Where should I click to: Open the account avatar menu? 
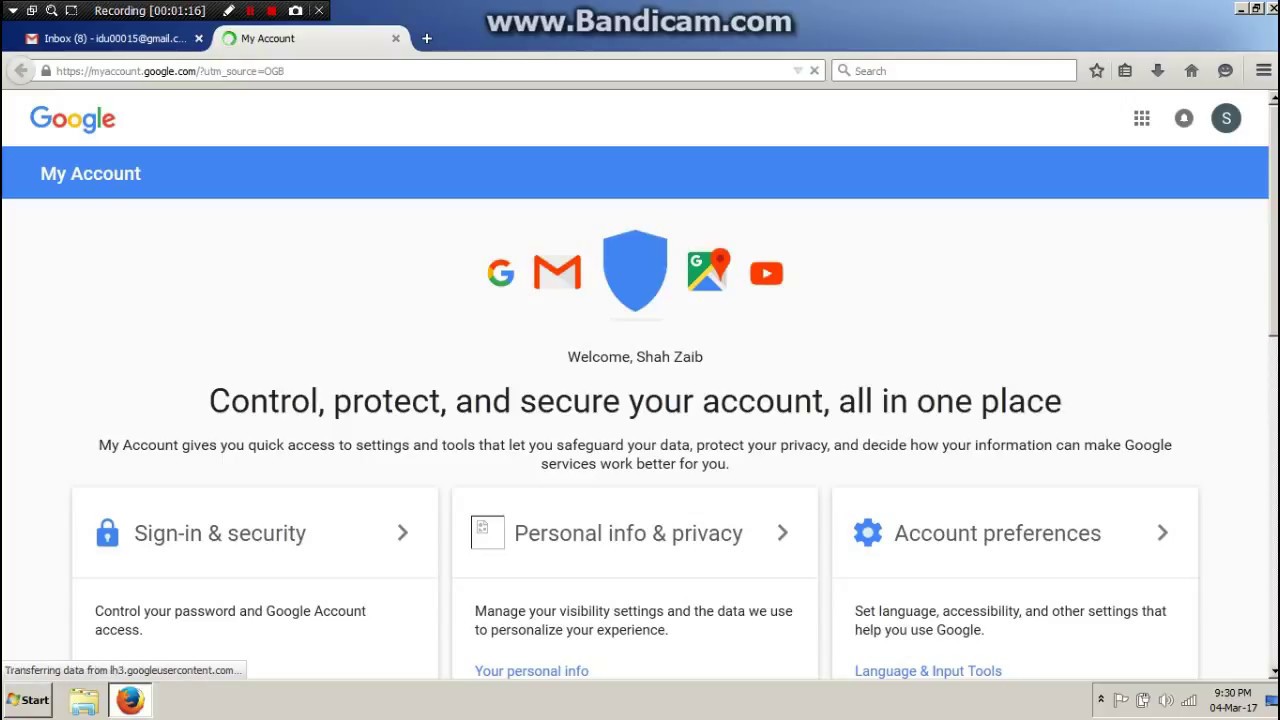[x=1226, y=119]
